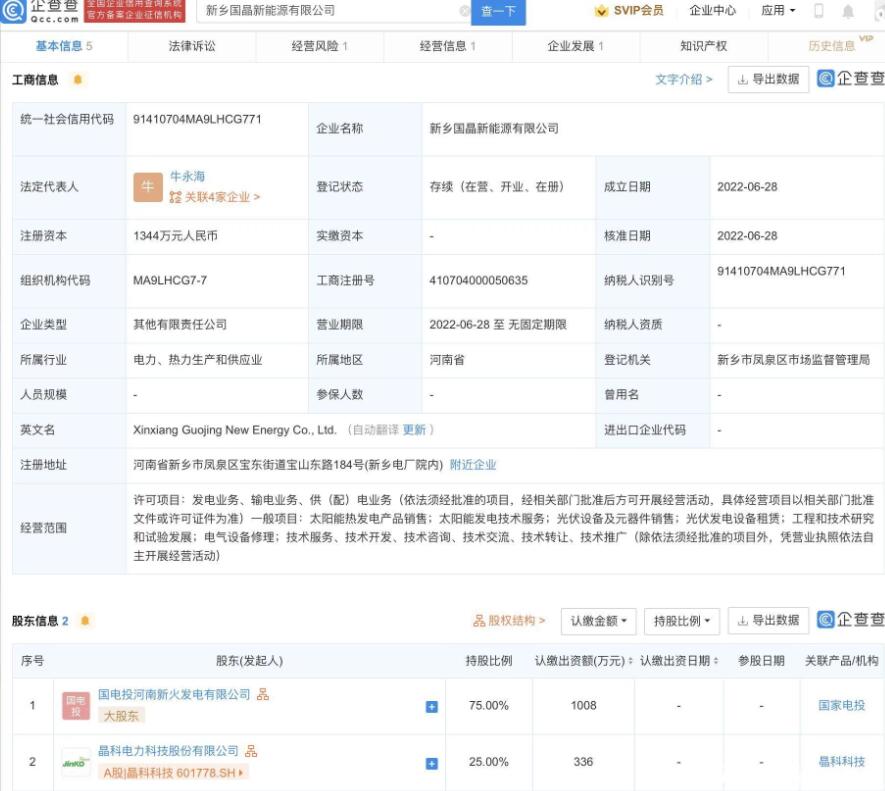This screenshot has height=791, width=885.
Task: Switch to the 法律诉讼 tab
Action: point(192,46)
